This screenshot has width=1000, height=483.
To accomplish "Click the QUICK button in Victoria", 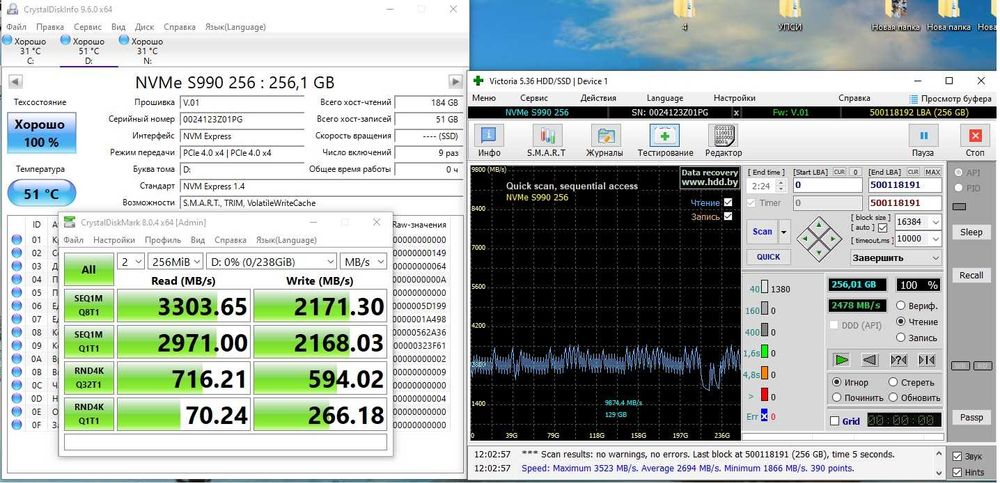I will 768,256.
